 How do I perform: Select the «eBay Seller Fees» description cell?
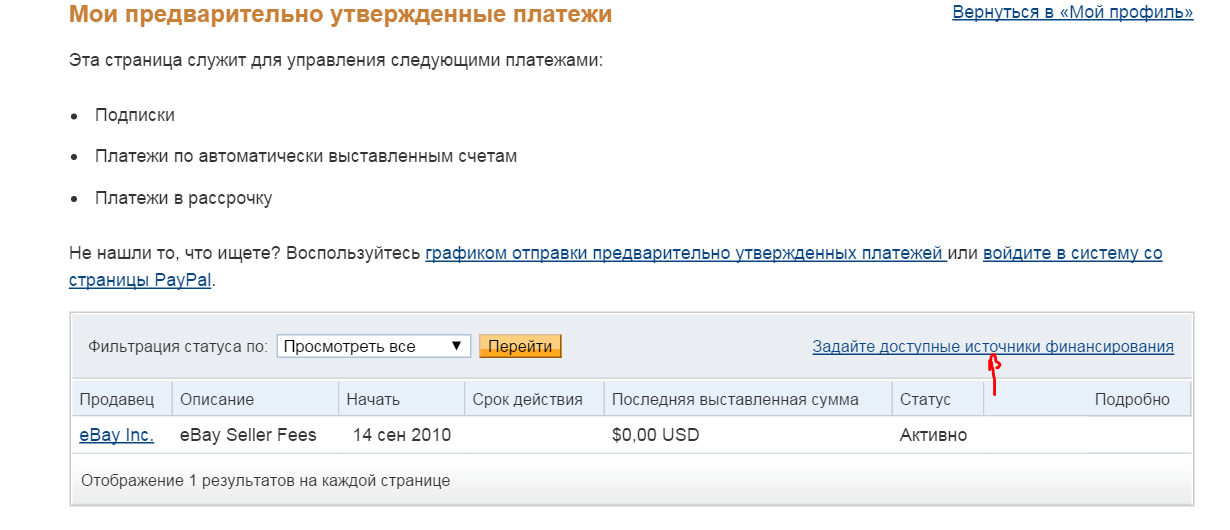[x=248, y=435]
